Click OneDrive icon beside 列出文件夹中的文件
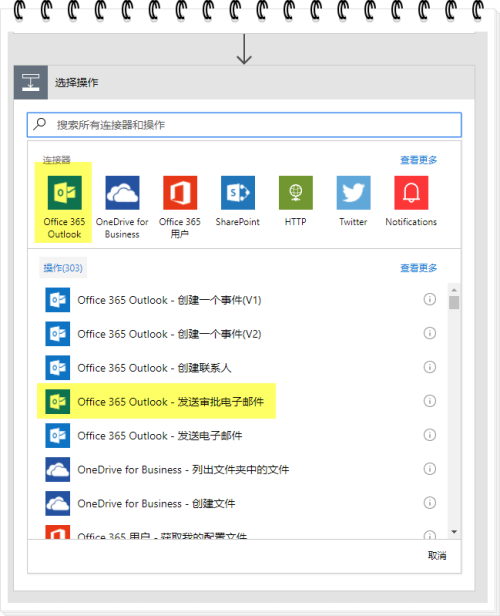The image size is (500, 616). tap(58, 469)
